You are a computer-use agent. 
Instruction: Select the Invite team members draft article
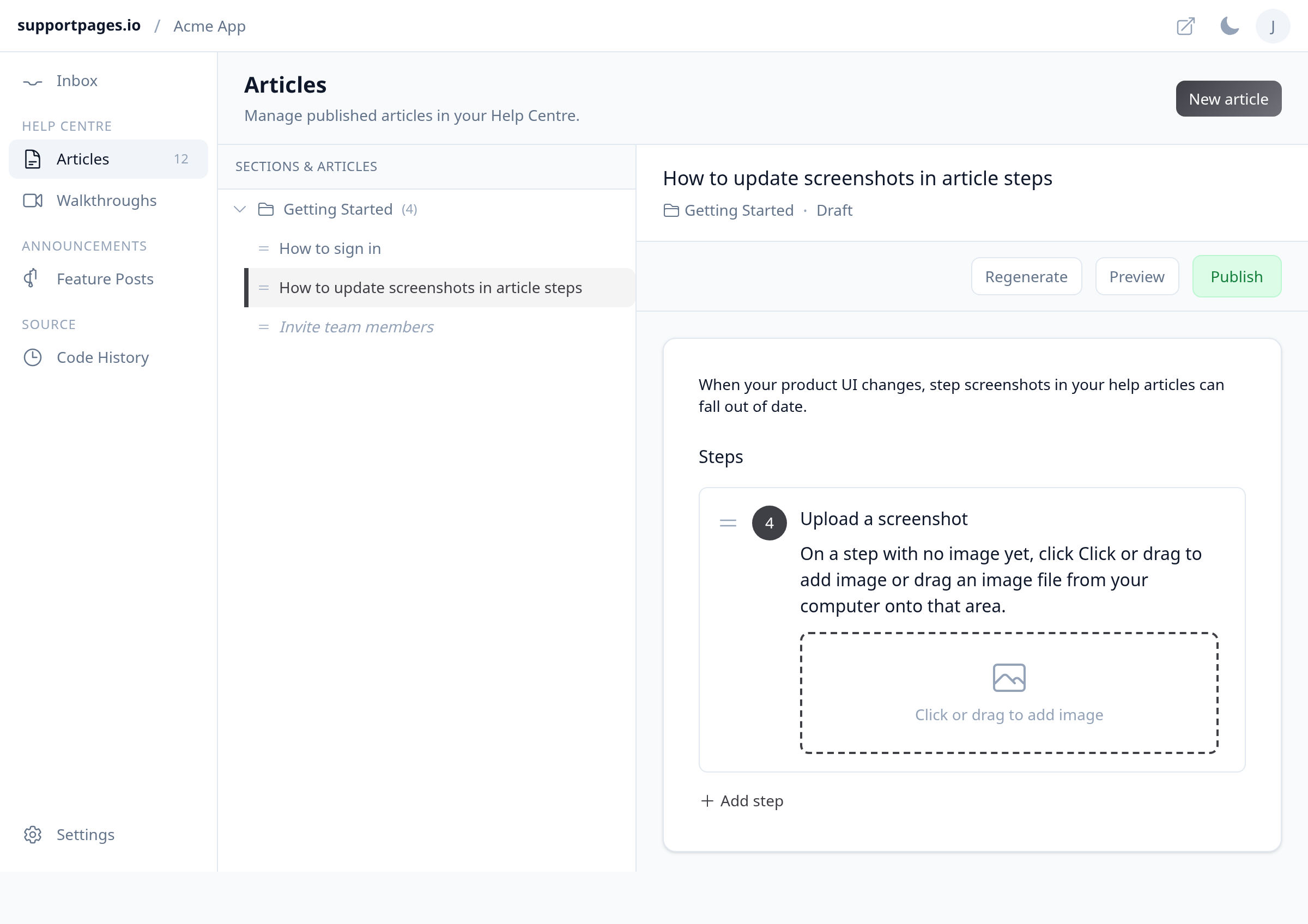coord(440,327)
